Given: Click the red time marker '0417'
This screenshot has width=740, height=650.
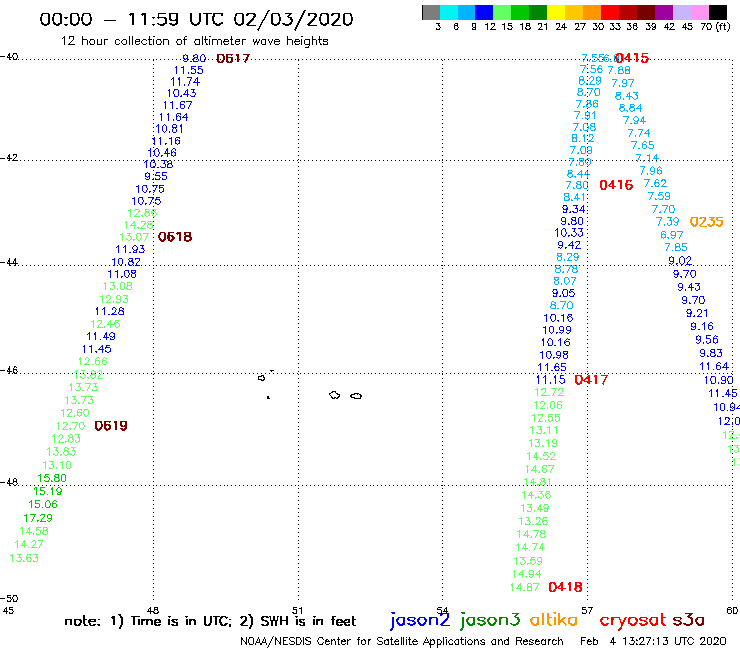Looking at the screenshot, I should click(x=591, y=380).
